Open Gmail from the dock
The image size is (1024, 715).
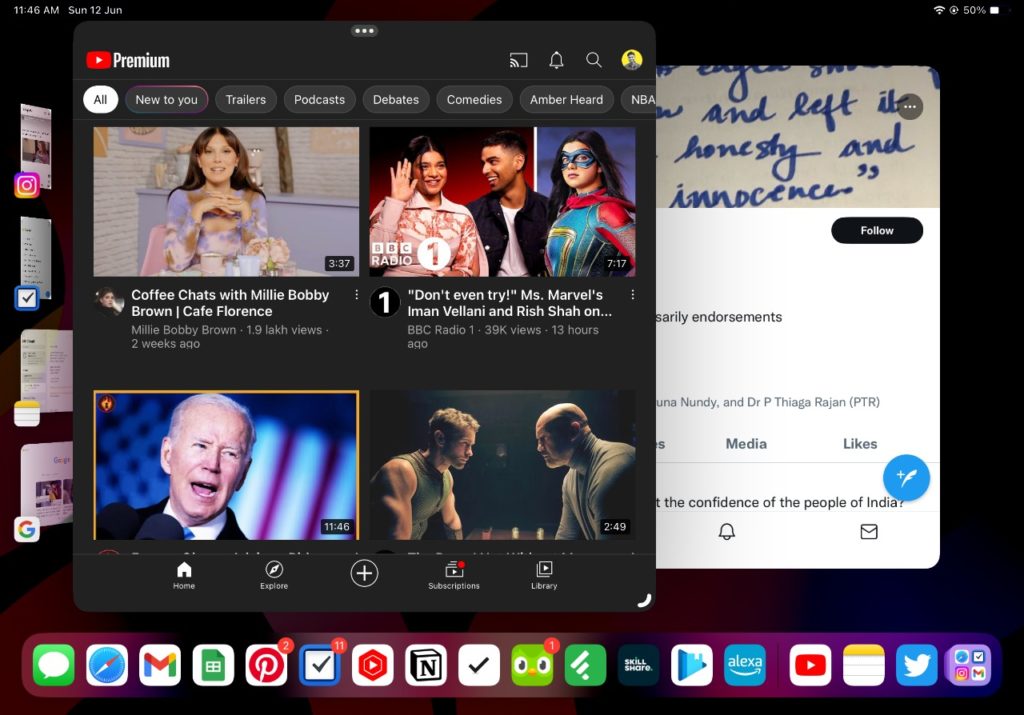(160, 665)
